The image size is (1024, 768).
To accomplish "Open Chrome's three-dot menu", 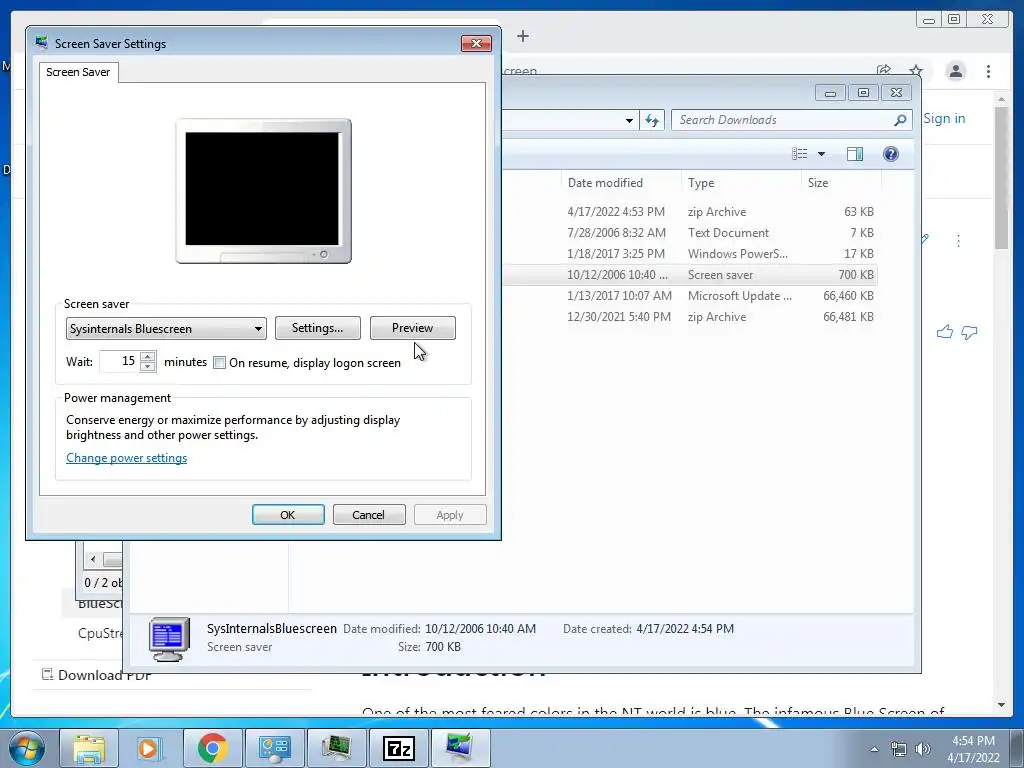I will pos(988,71).
